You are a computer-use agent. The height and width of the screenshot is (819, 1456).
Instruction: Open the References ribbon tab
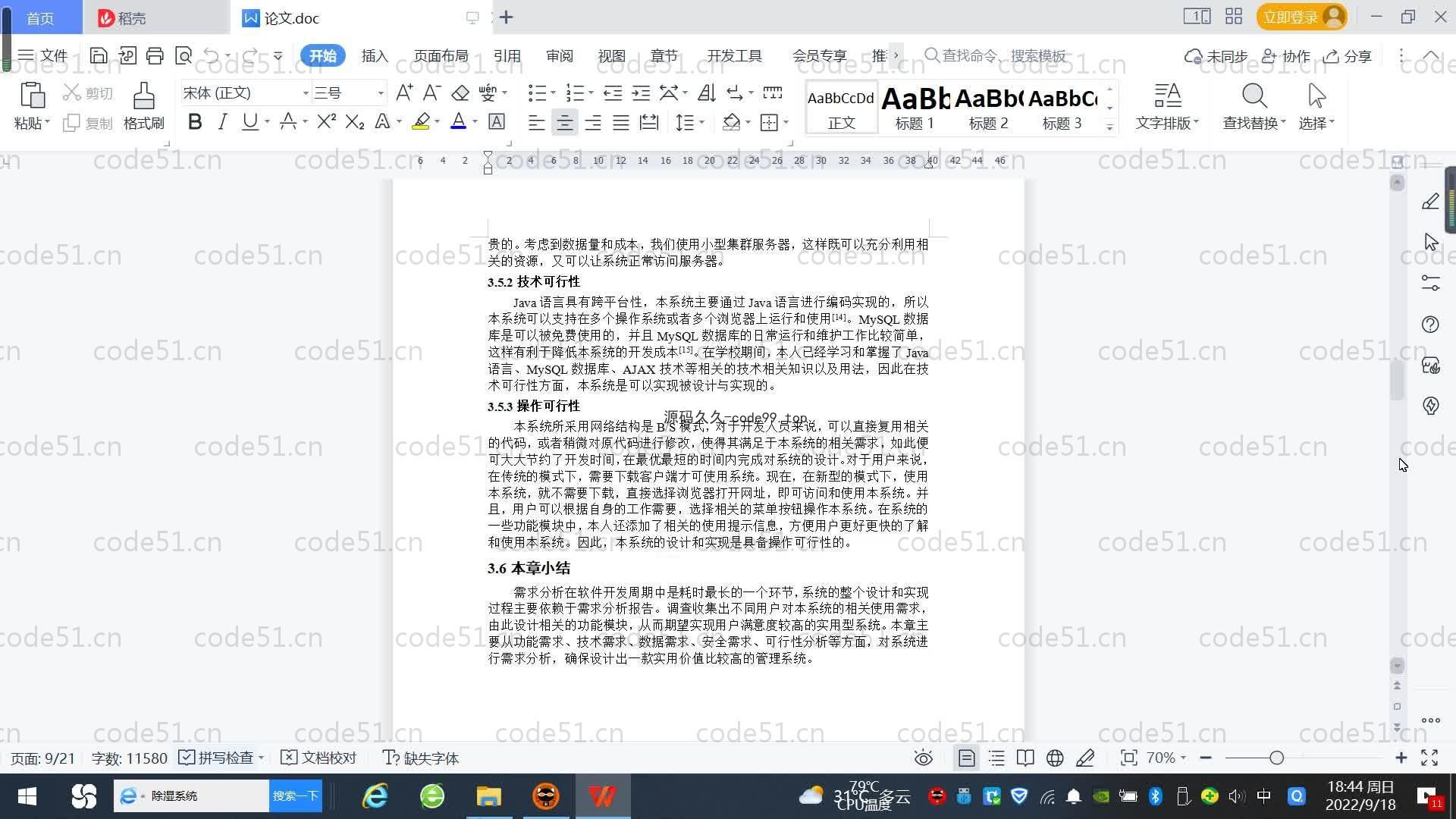(x=507, y=56)
